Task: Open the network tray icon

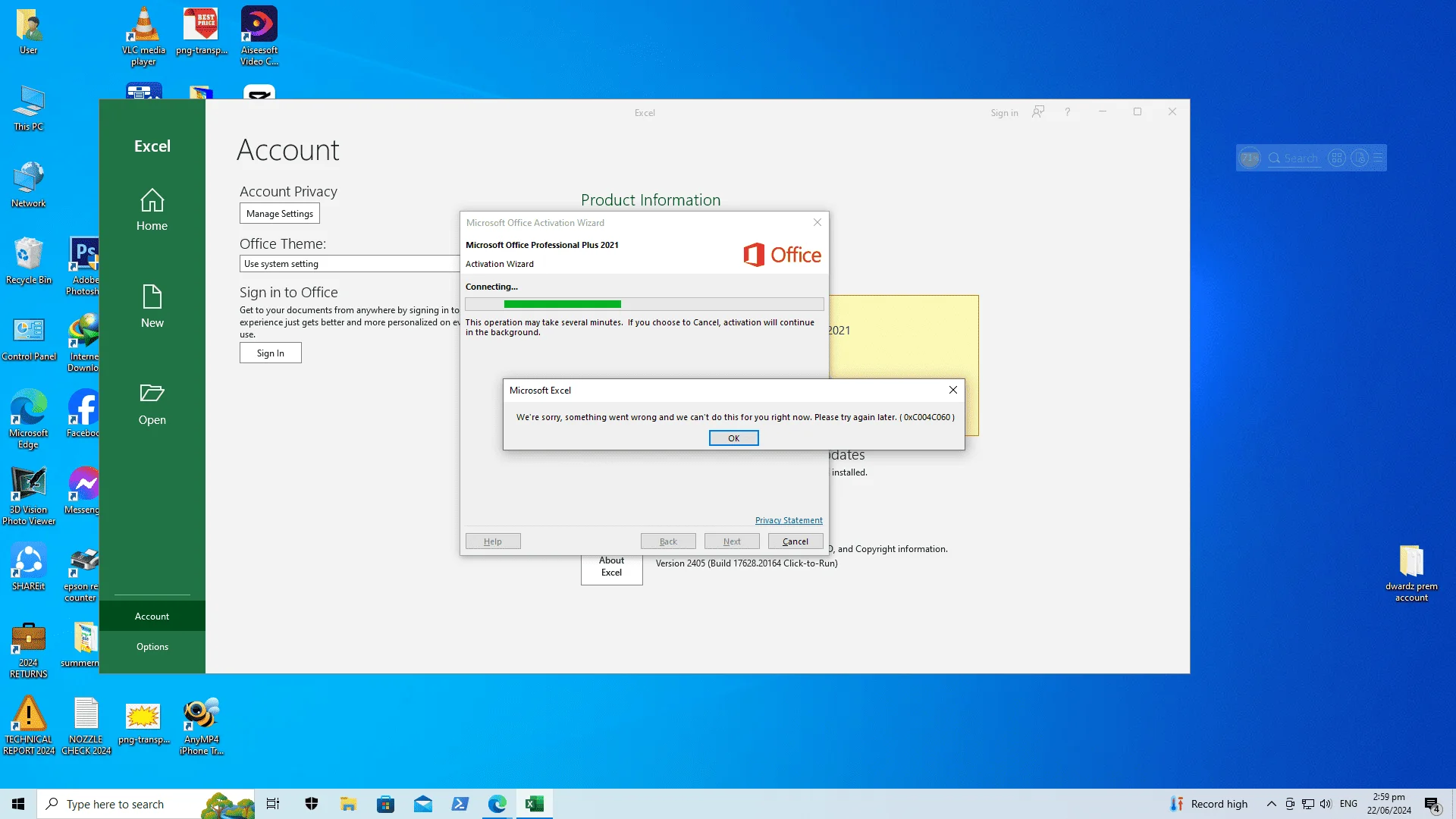Action: click(1308, 804)
